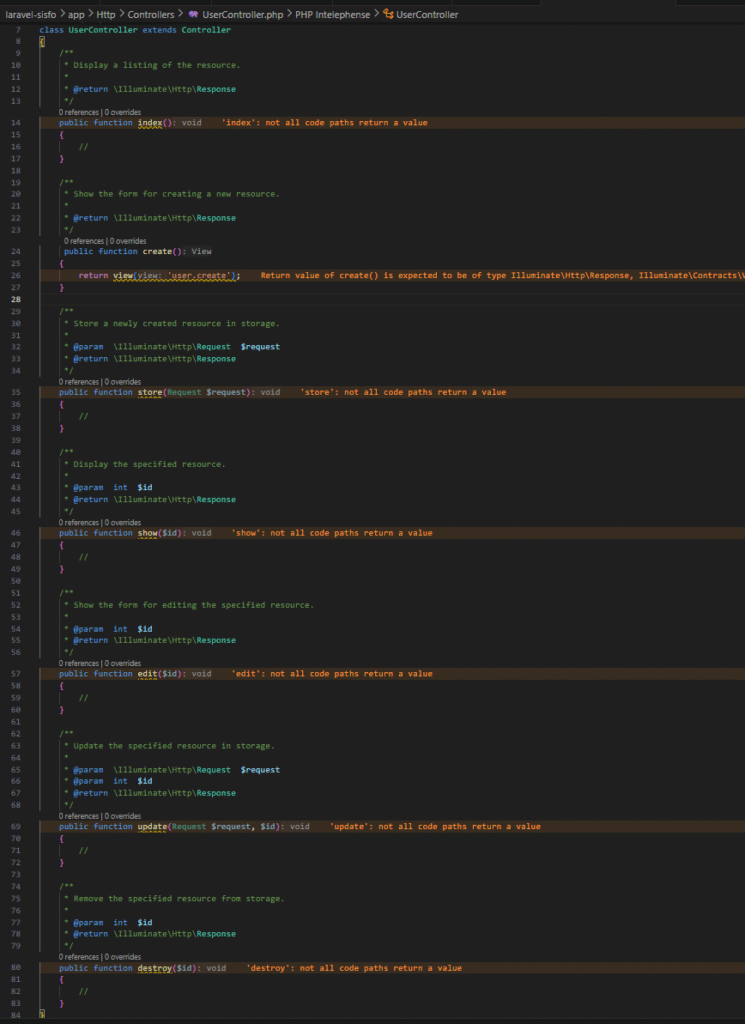Click line number 57 in the gutter
This screenshot has width=745, height=1024.
[x=18, y=674]
